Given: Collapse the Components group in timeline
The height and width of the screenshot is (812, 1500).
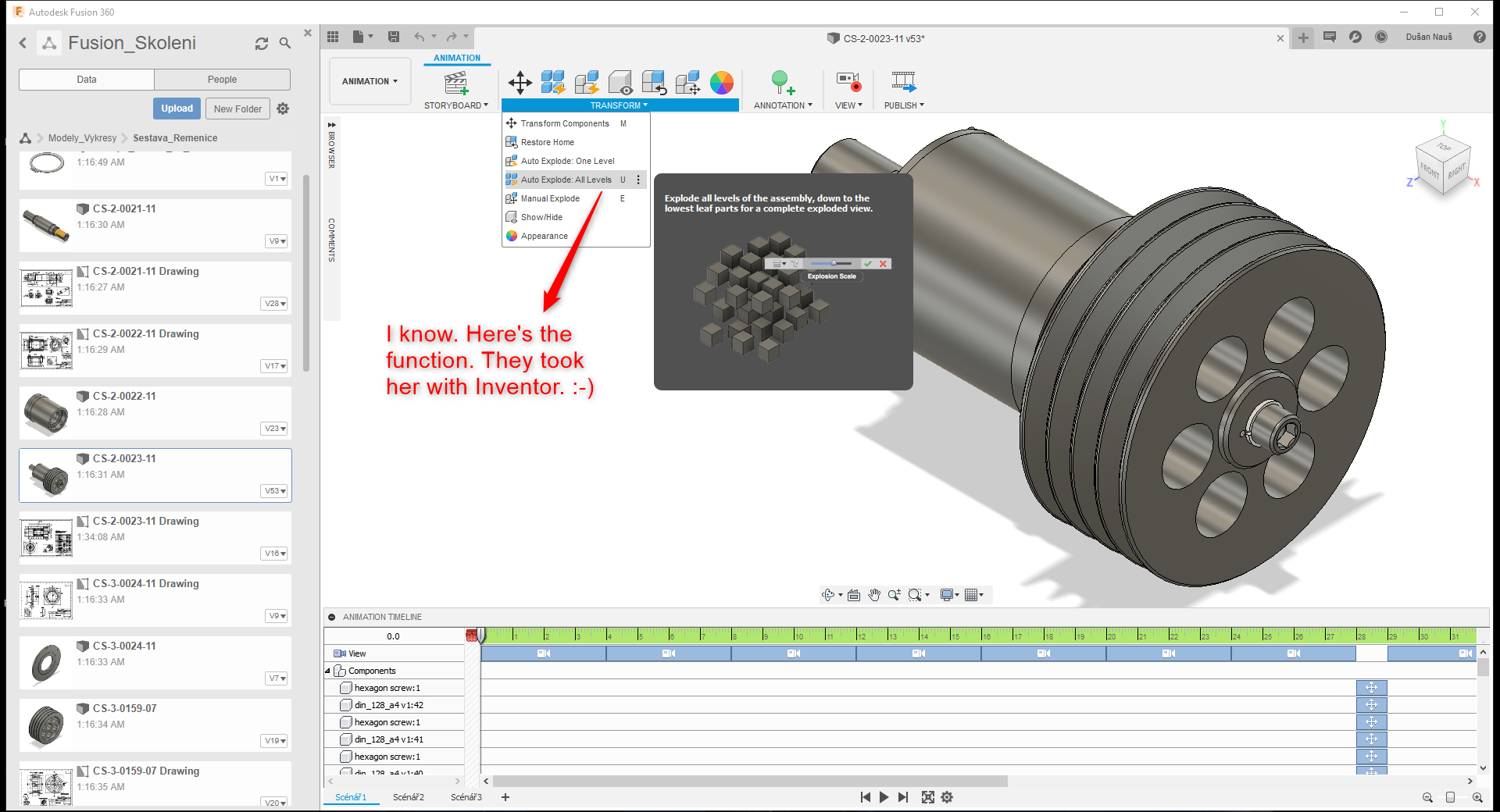Looking at the screenshot, I should (329, 671).
